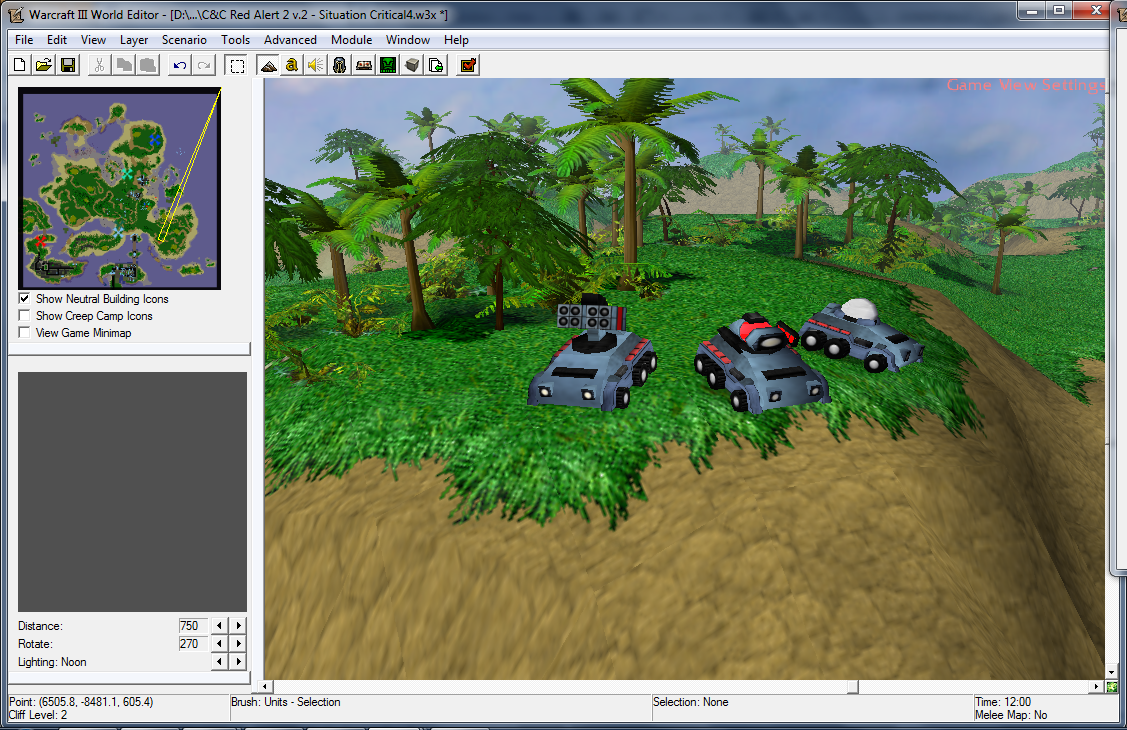
Task: Click the Selection: None status text
Action: (690, 702)
